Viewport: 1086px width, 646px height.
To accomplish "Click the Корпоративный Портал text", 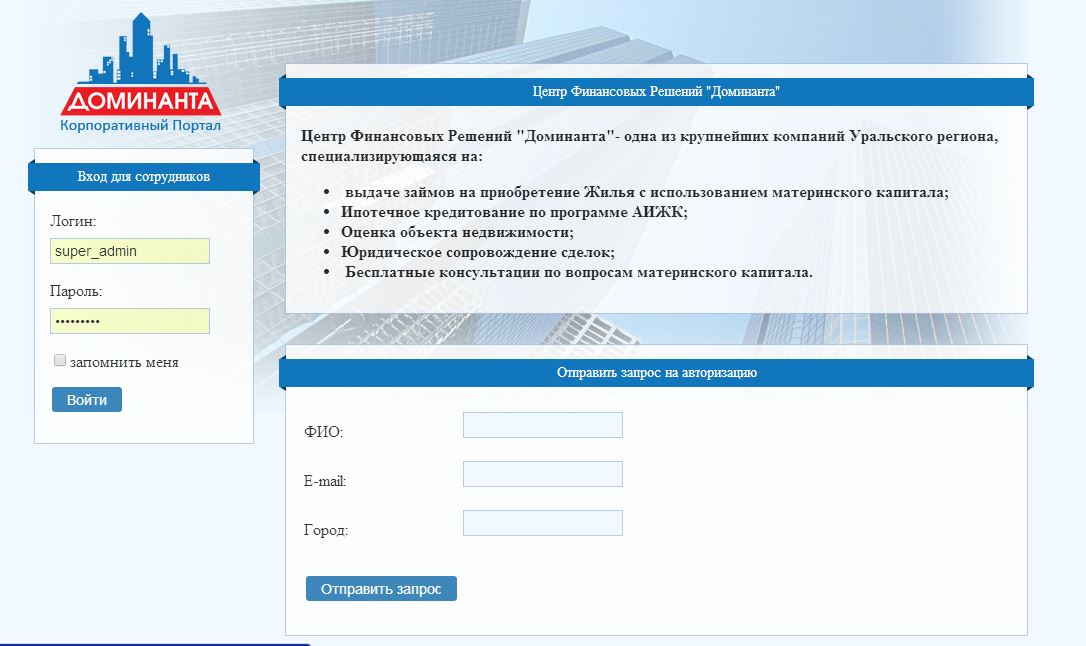I will point(141,125).
